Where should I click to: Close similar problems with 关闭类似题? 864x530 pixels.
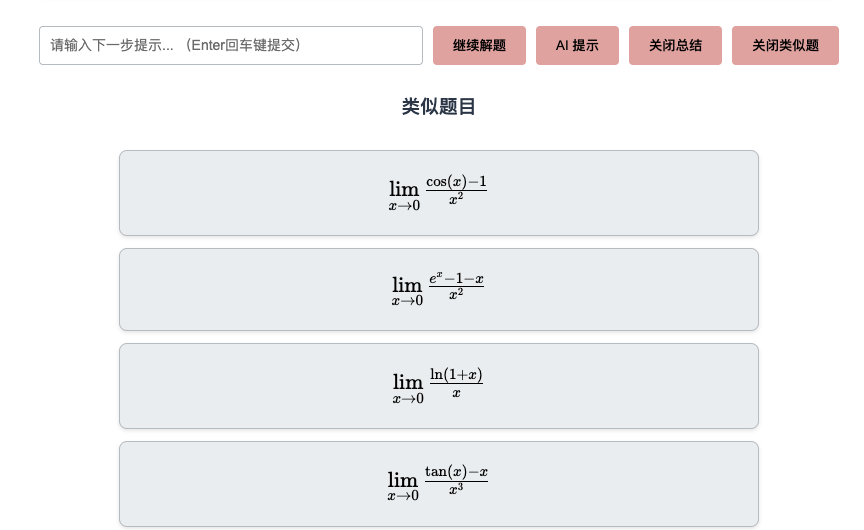pos(785,45)
